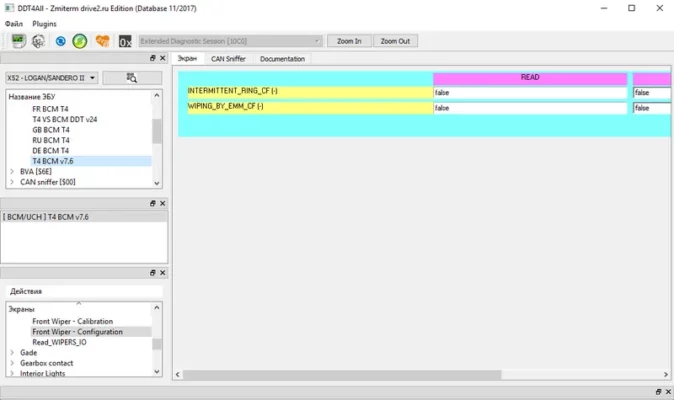Open the Read_WIPERS_IO screen

pos(59,342)
